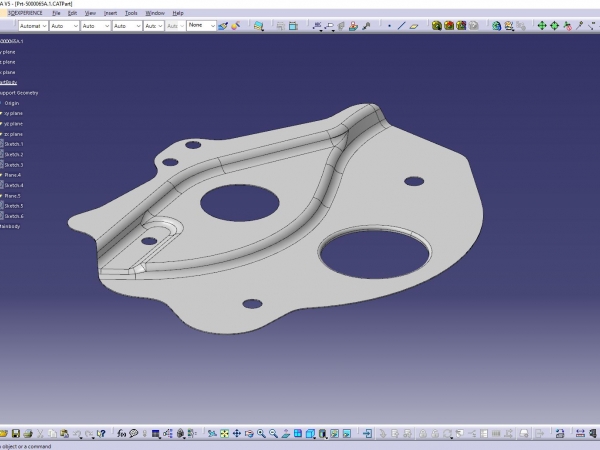Click the Open folder icon

3,434
